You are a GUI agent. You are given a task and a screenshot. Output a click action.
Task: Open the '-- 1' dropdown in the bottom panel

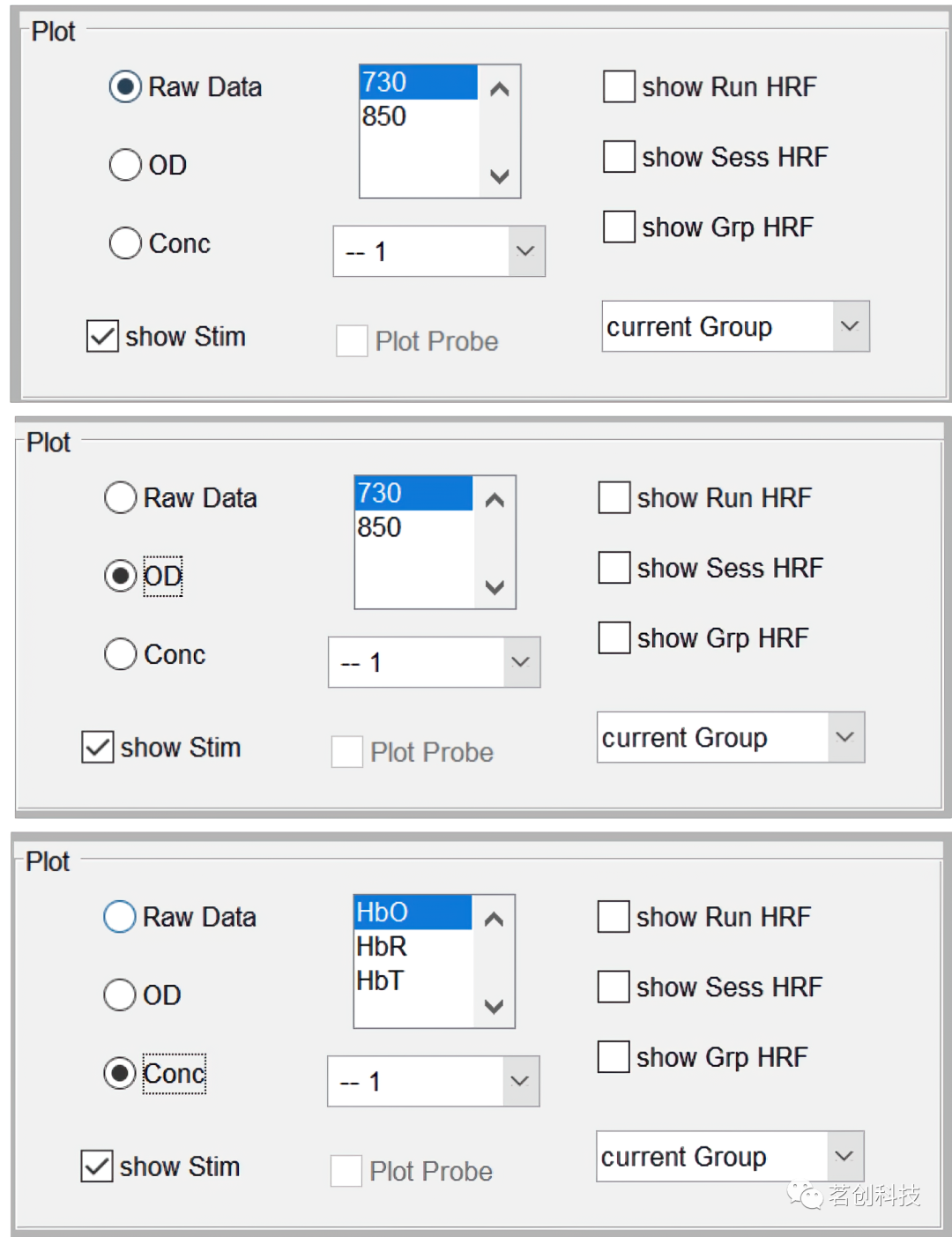coord(520,1081)
